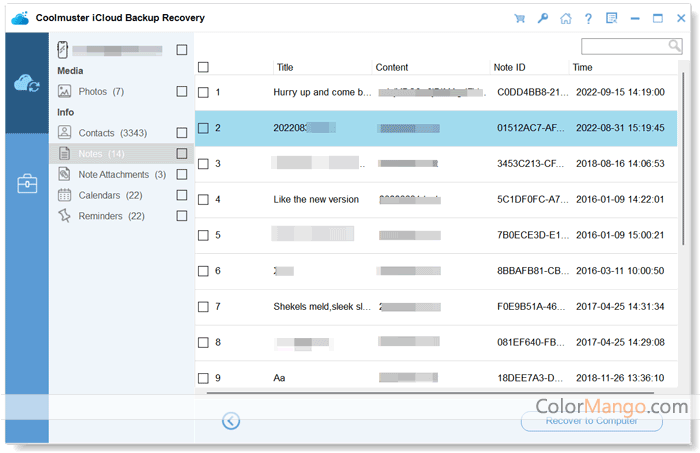Open the toolbox sidebar icon
The height and width of the screenshot is (453, 700).
[x=27, y=183]
